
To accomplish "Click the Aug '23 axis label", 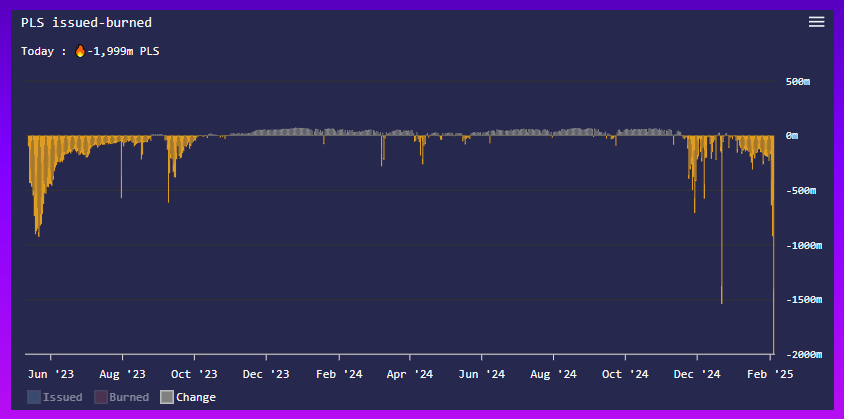I will 122,374.
